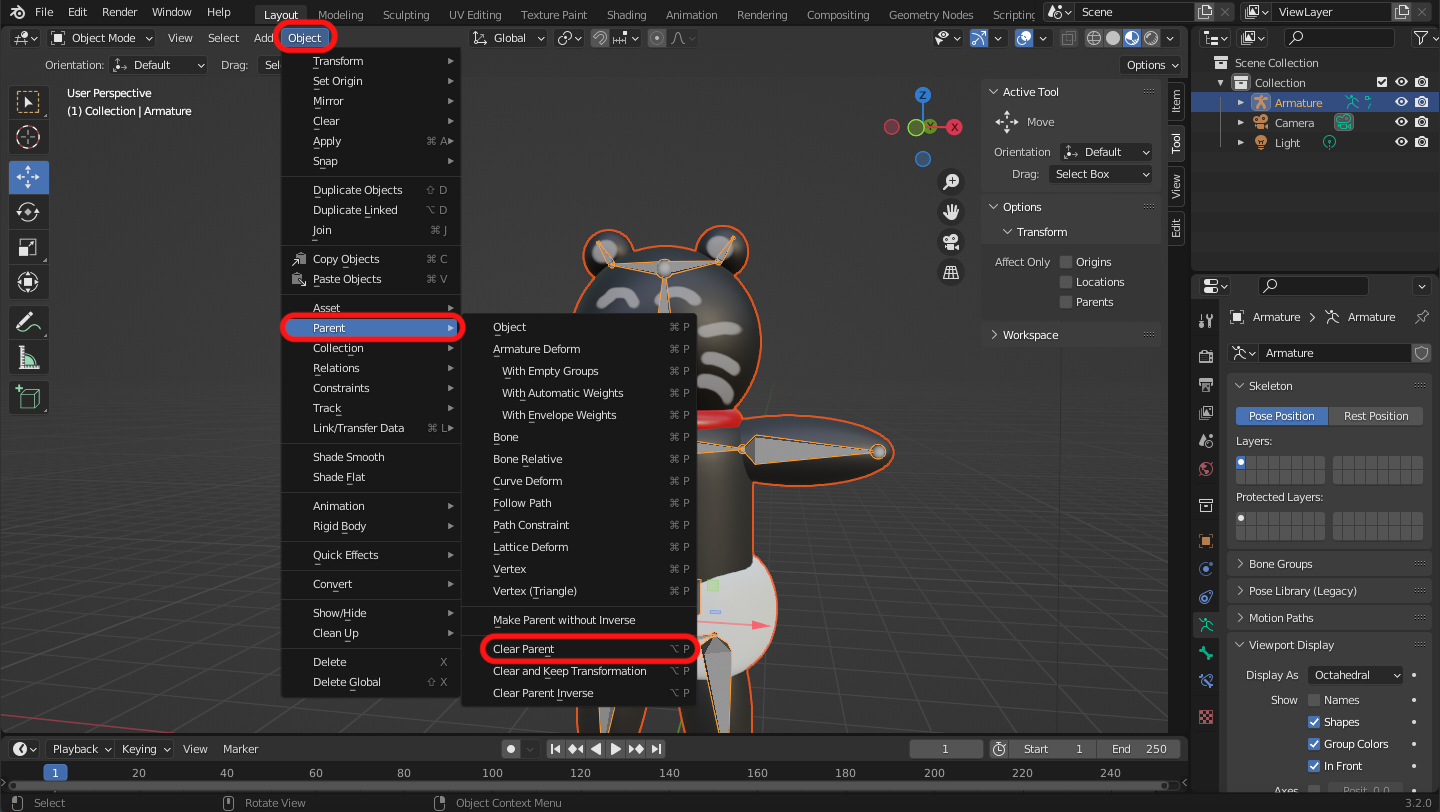Open the Render properties tab icon

1206,357
